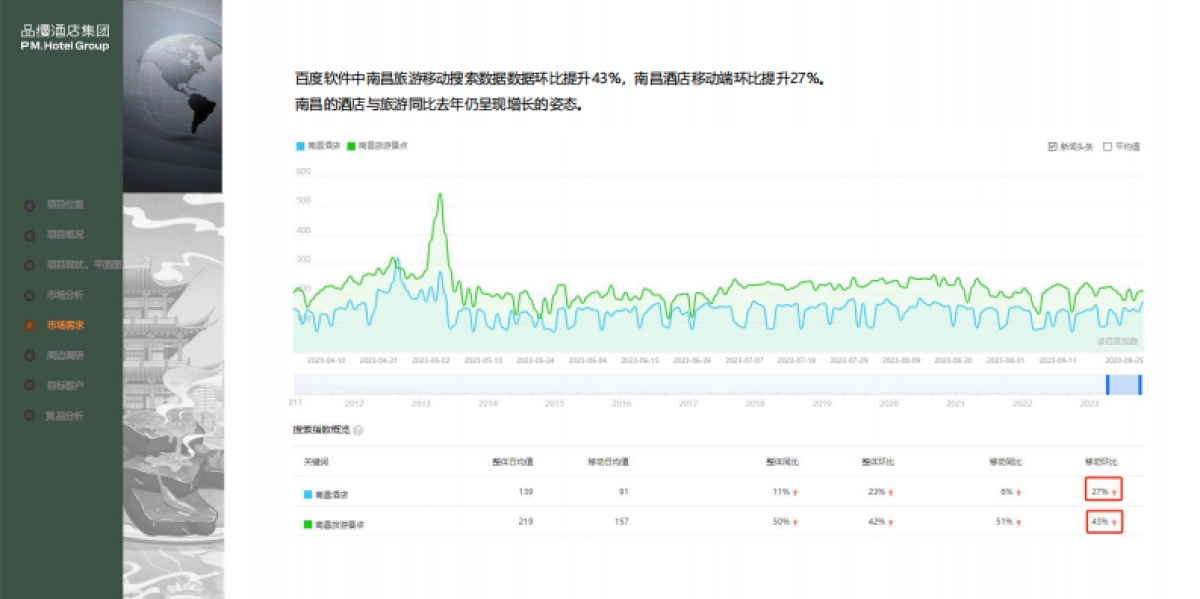
Task: Click the P.M. Hotel Group logo
Action: pos(65,38)
